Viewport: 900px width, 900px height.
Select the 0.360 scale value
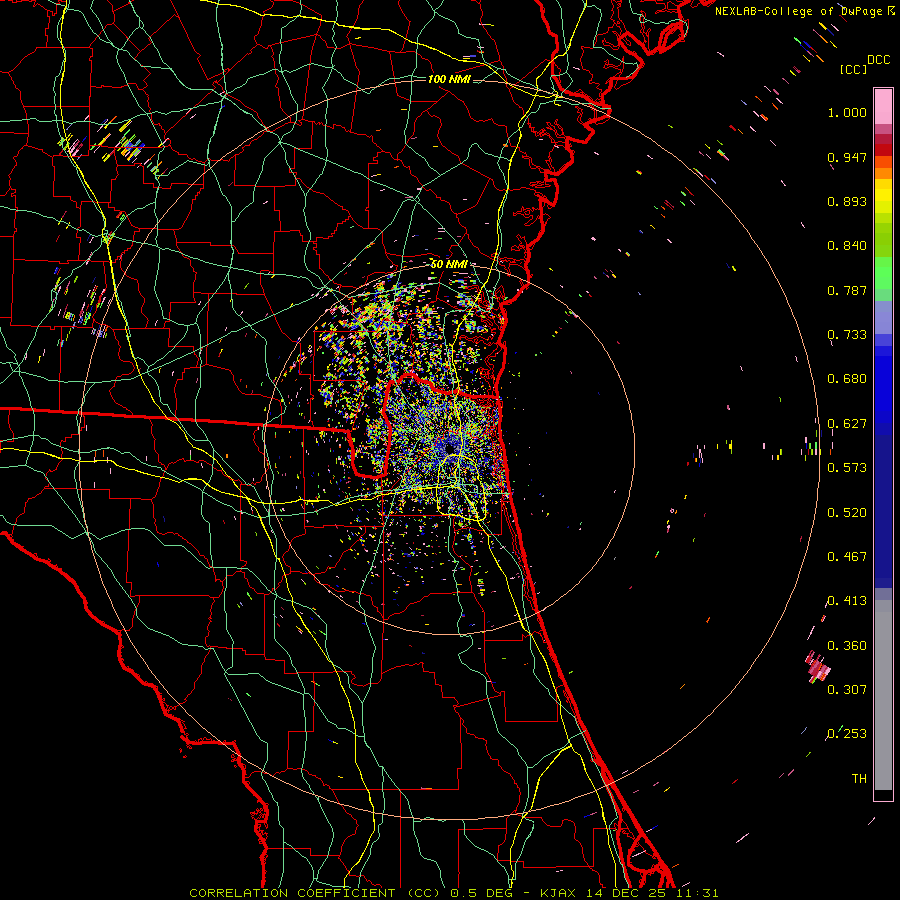847,646
